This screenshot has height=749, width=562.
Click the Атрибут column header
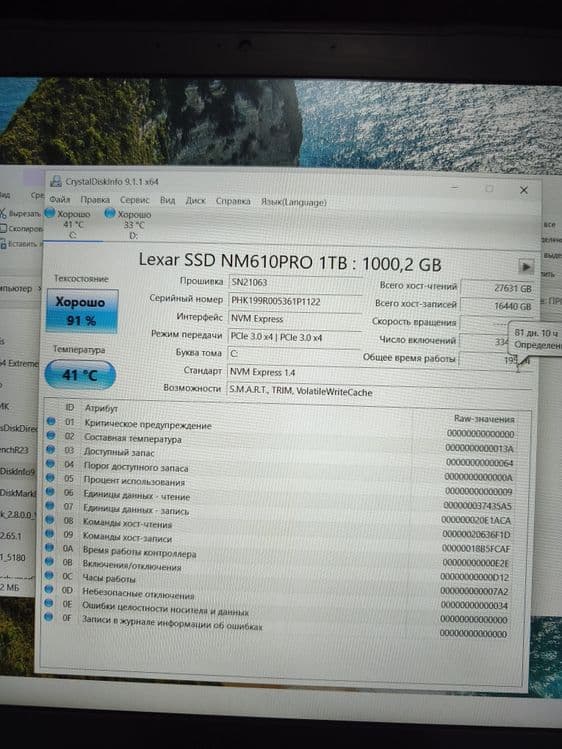pos(101,408)
